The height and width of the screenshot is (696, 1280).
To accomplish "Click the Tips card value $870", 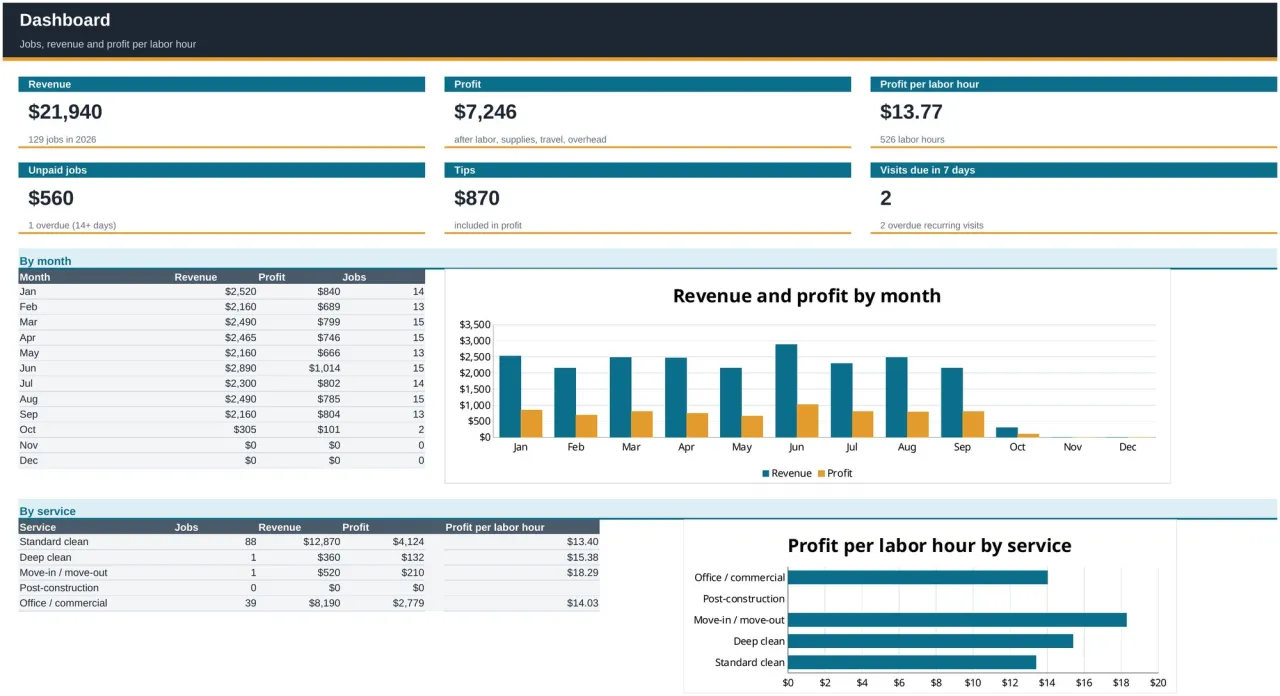I will click(477, 198).
